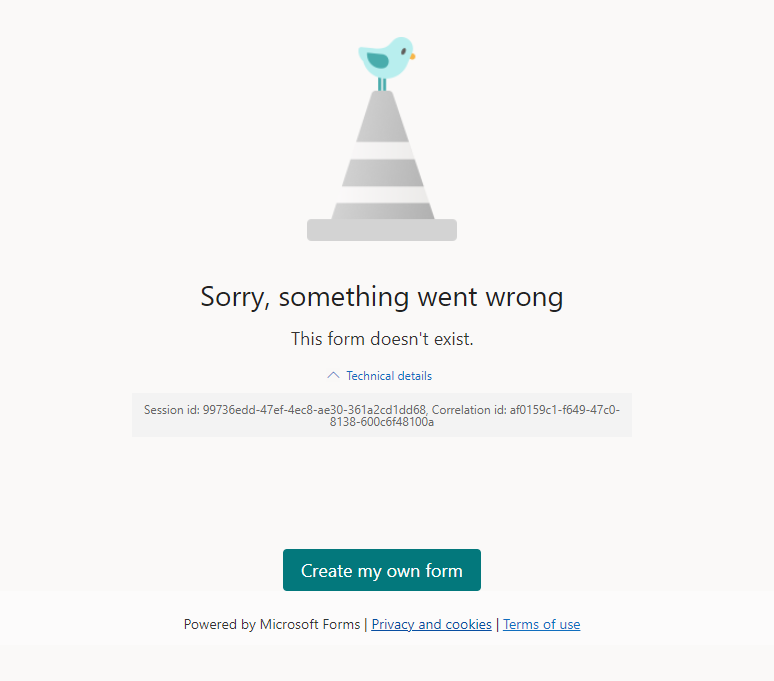Click the 'This form doesn't exist.' message
This screenshot has height=681, width=774.
point(382,339)
